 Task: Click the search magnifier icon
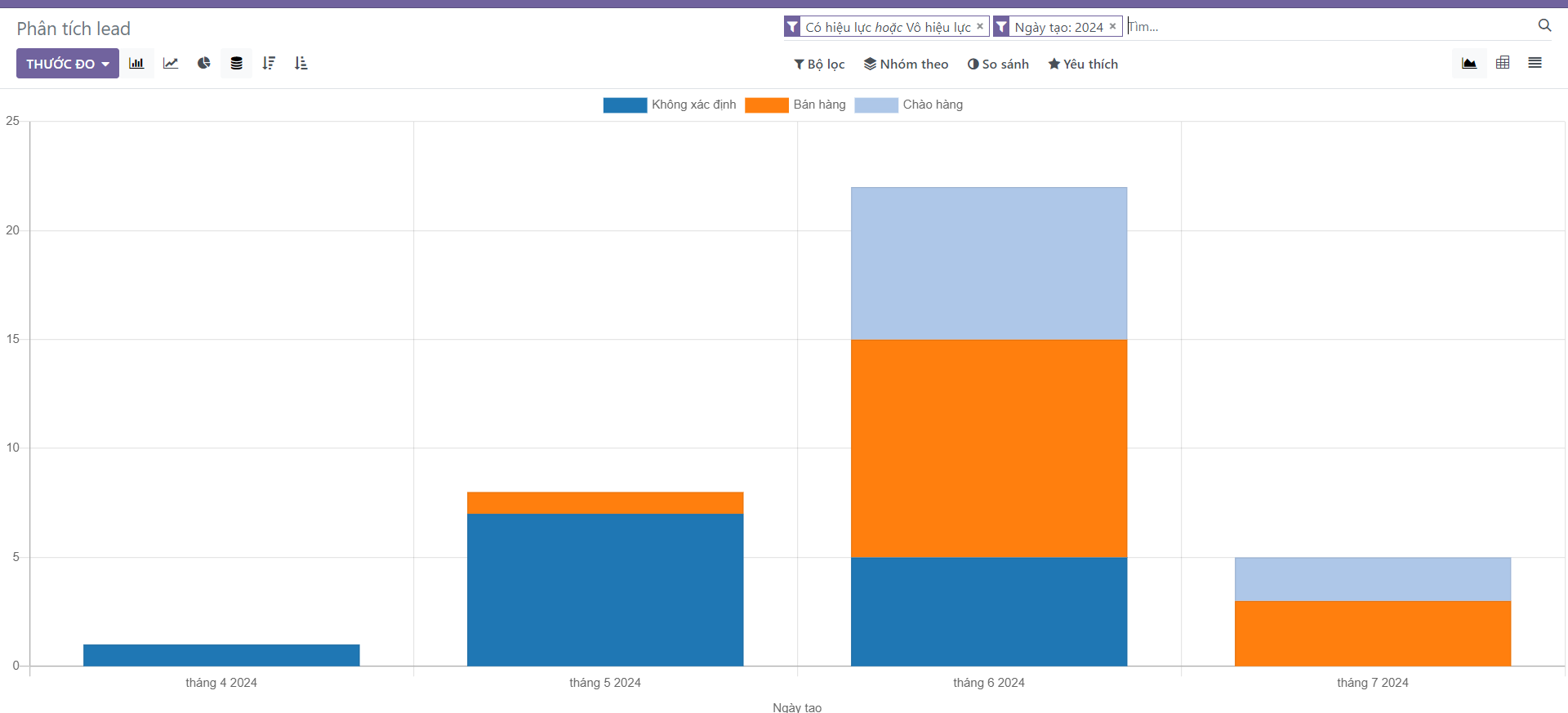pyautogui.click(x=1544, y=25)
